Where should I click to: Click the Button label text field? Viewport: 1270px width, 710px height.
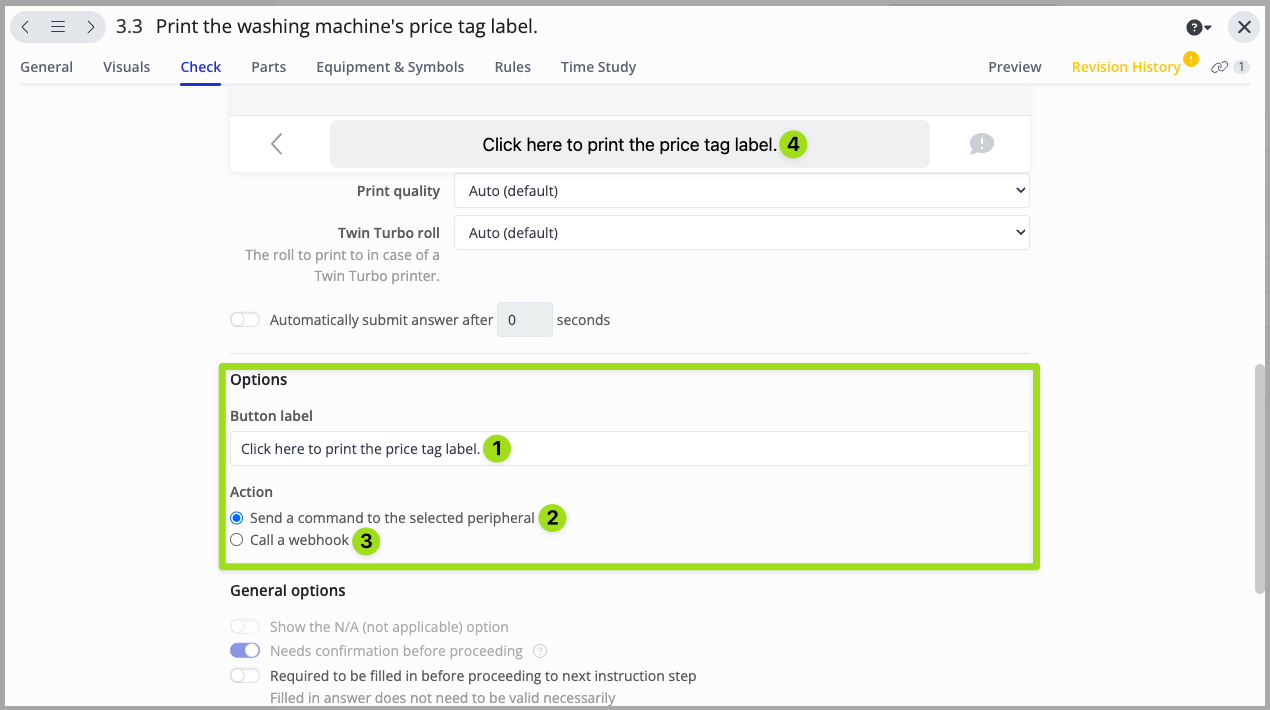click(629, 448)
